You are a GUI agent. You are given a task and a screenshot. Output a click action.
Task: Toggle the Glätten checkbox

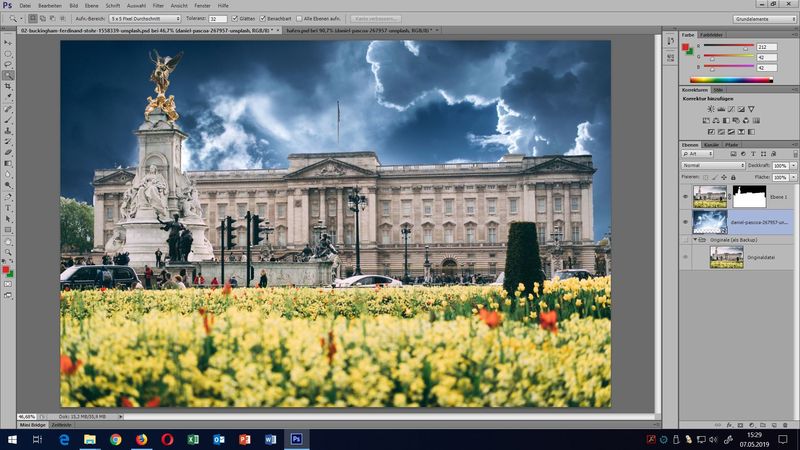point(235,18)
